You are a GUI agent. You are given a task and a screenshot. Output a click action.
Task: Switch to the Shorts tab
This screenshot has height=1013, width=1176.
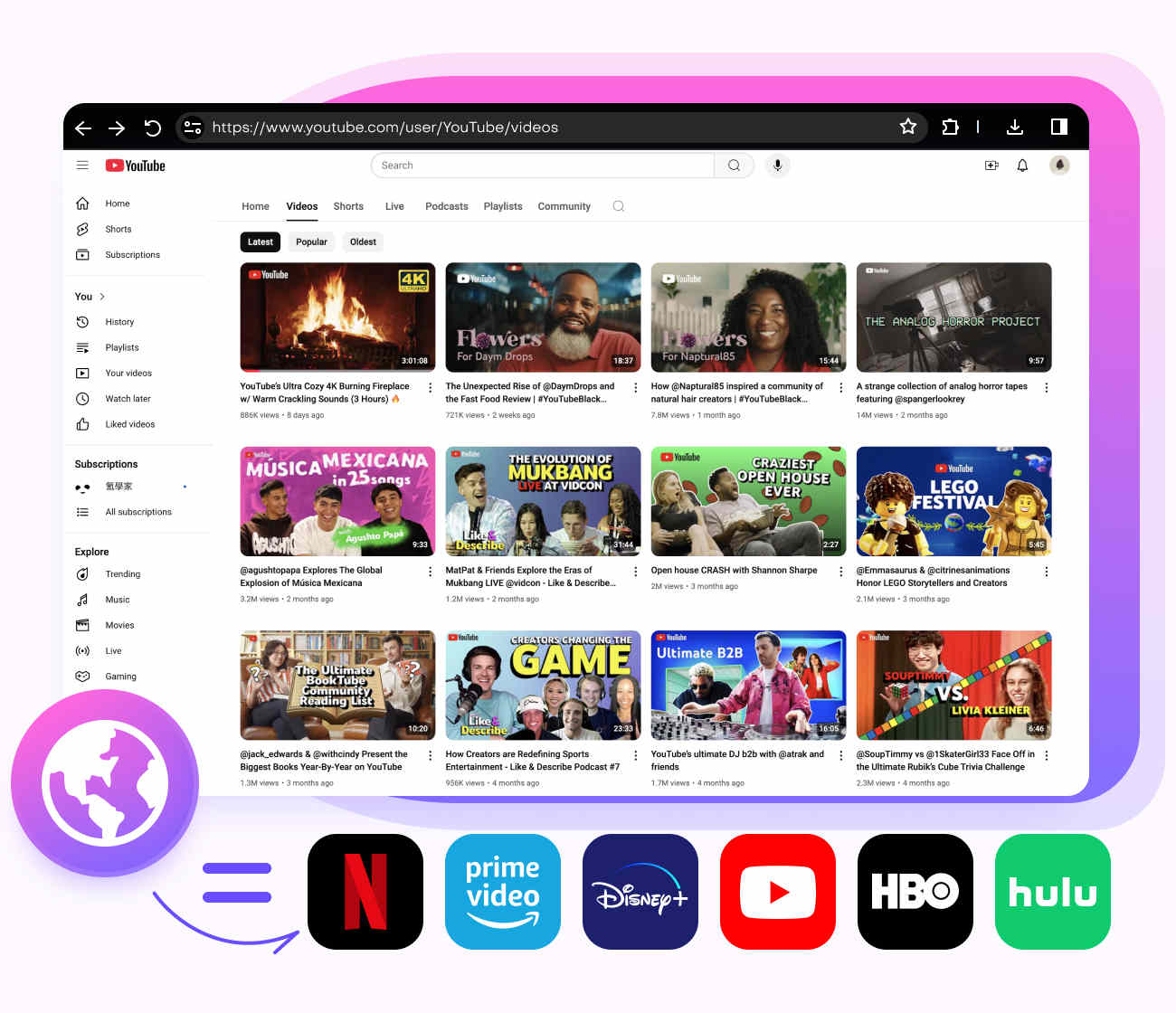coord(348,206)
